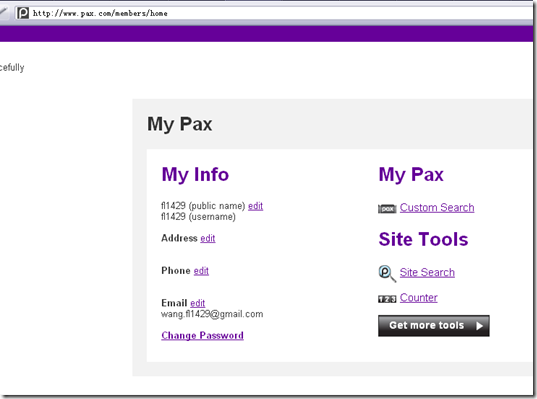This screenshot has width=537, height=399.
Task: Click the black My Pax page title
Action: pos(179,124)
